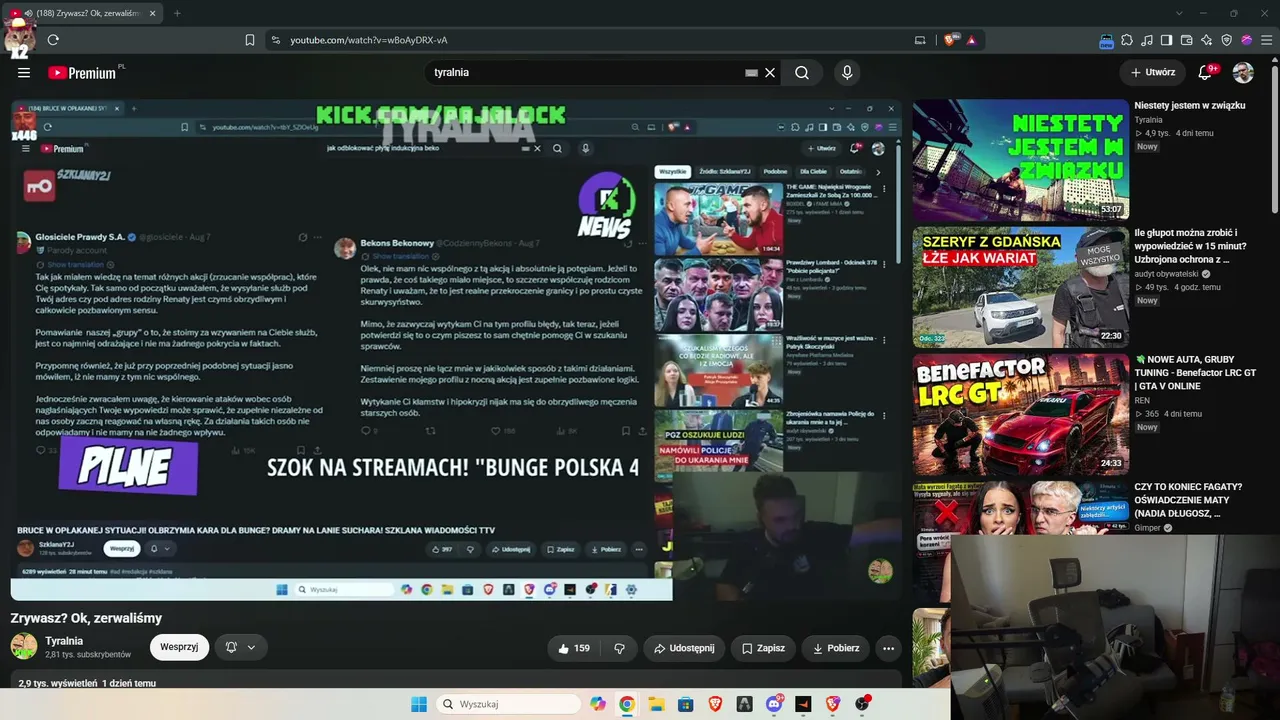This screenshot has height=720, width=1280.
Task: Click the Brave Shields lion icon
Action: click(x=949, y=40)
